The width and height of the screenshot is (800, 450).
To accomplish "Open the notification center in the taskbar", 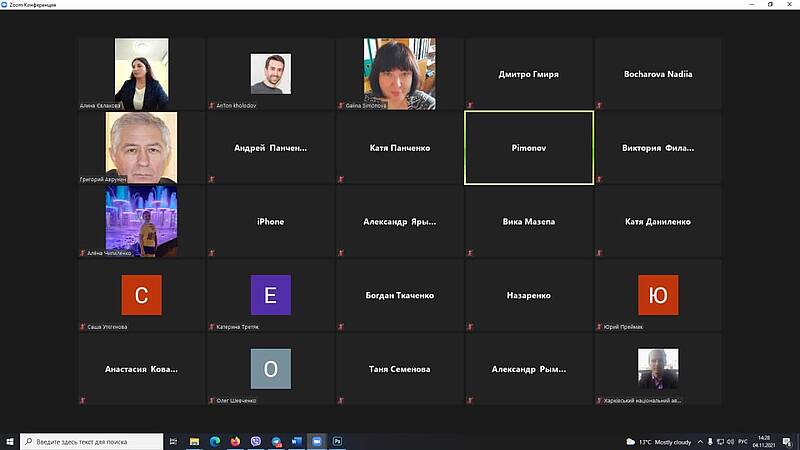I will (x=786, y=441).
